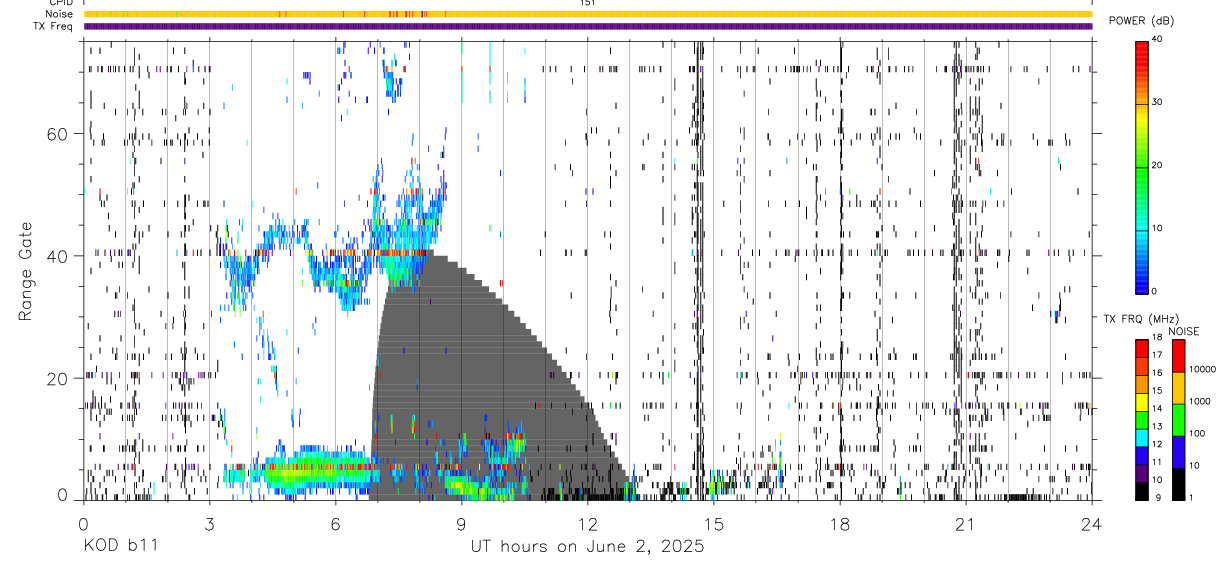Viewport: 1228px width, 567px height.
Task: Click the purple TX Freq strip above plot
Action: click(x=587, y=26)
